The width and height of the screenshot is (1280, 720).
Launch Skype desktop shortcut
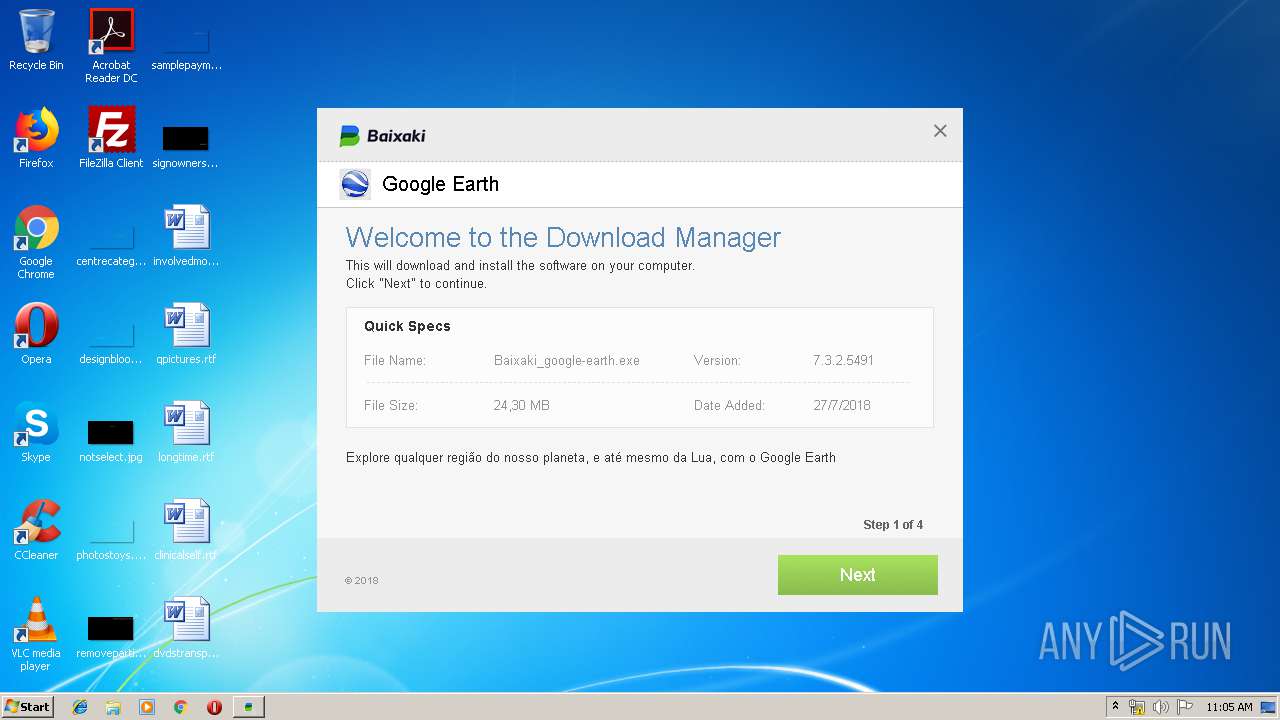[x=36, y=432]
